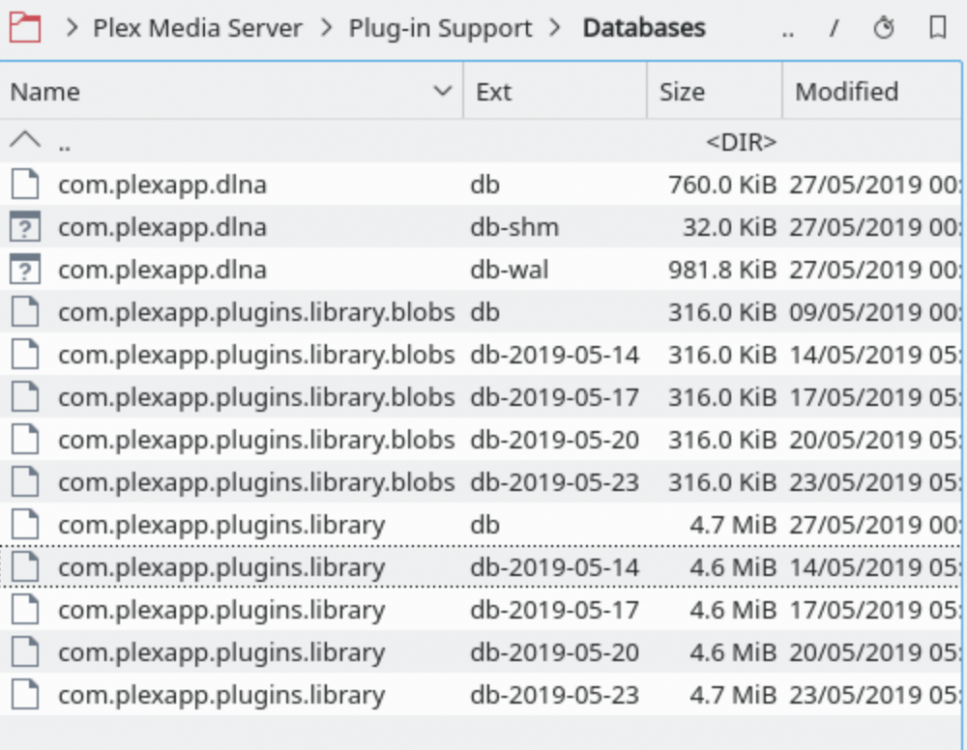Image resolution: width=967 pixels, height=750 pixels.
Task: Click the 981.8 KiB size cell
Action: point(722,270)
